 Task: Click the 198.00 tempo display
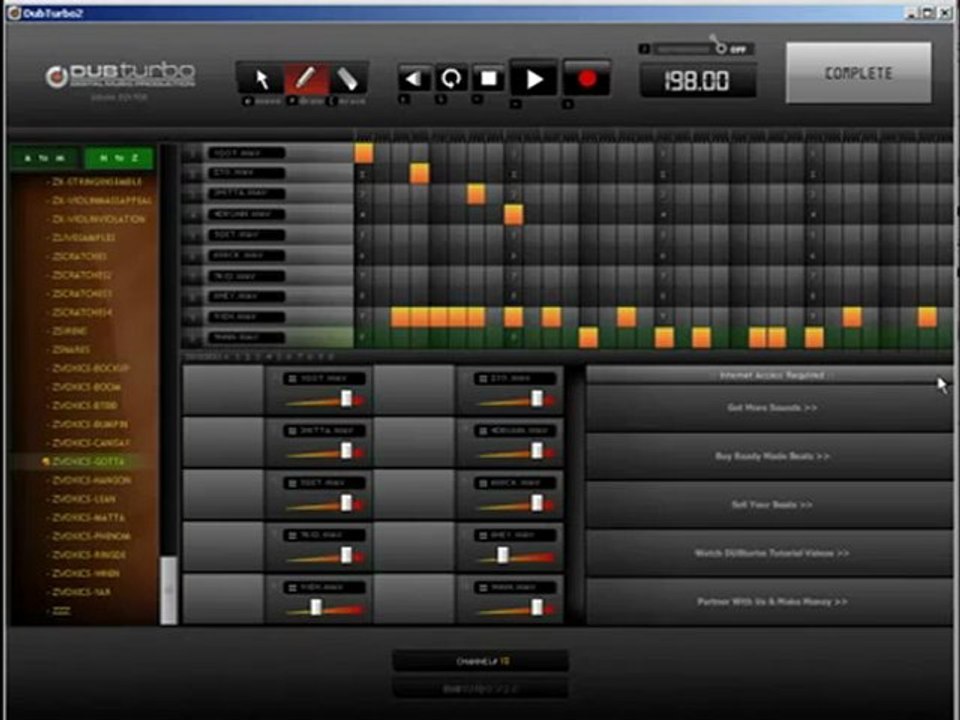tap(697, 81)
